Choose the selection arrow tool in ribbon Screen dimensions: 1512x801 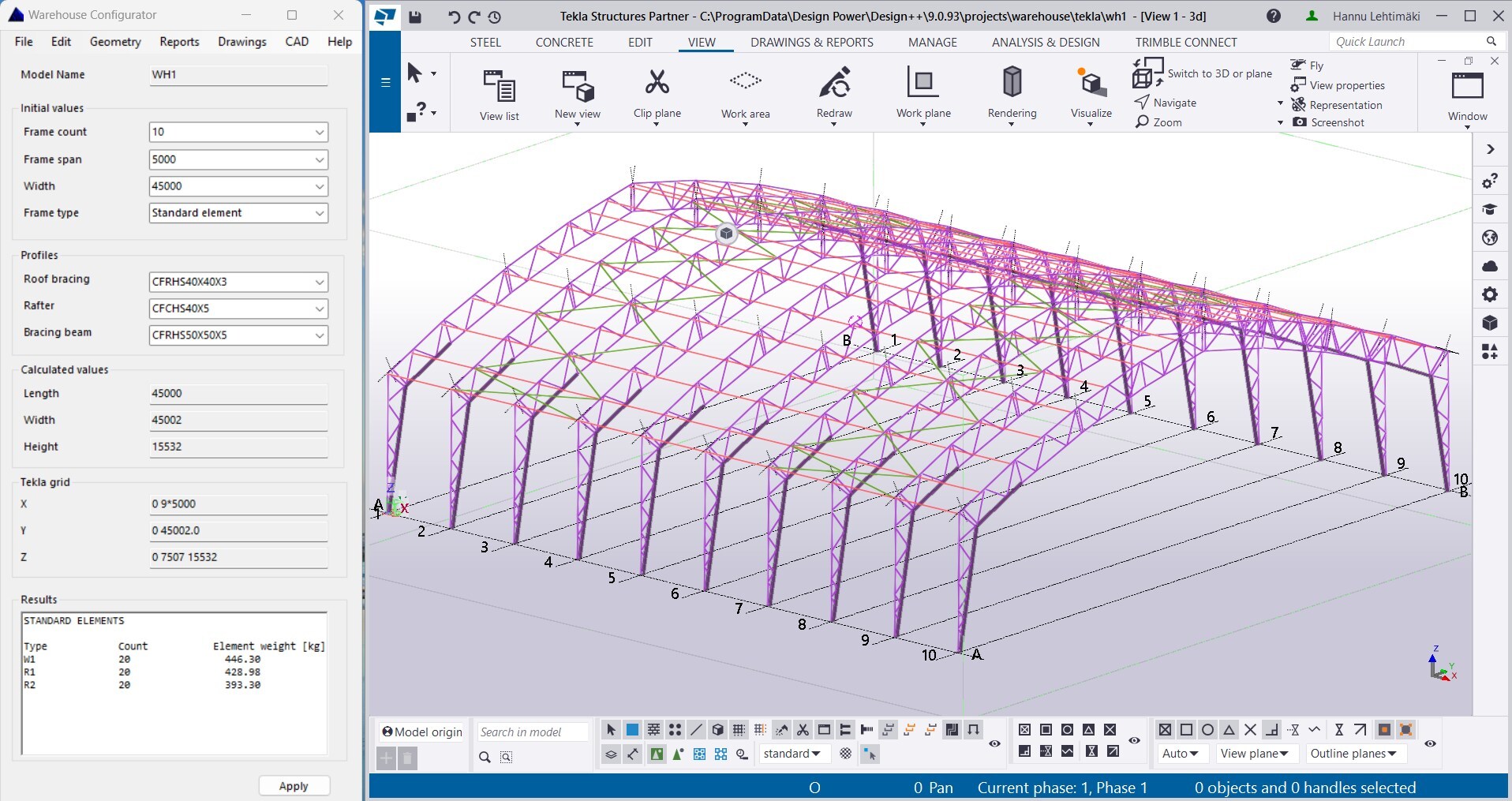(414, 73)
